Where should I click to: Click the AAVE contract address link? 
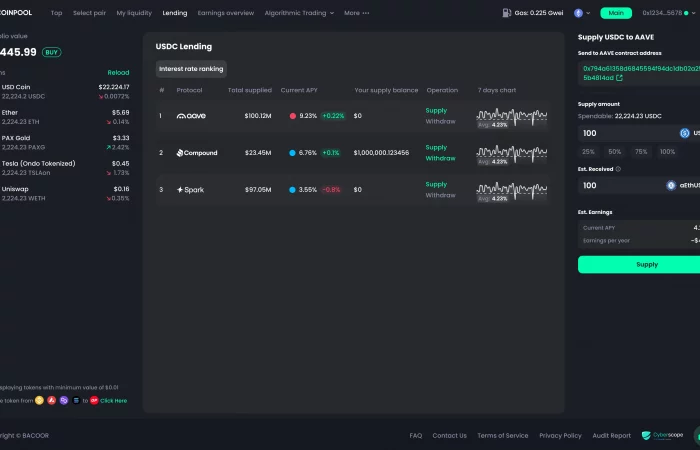pyautogui.click(x=642, y=73)
